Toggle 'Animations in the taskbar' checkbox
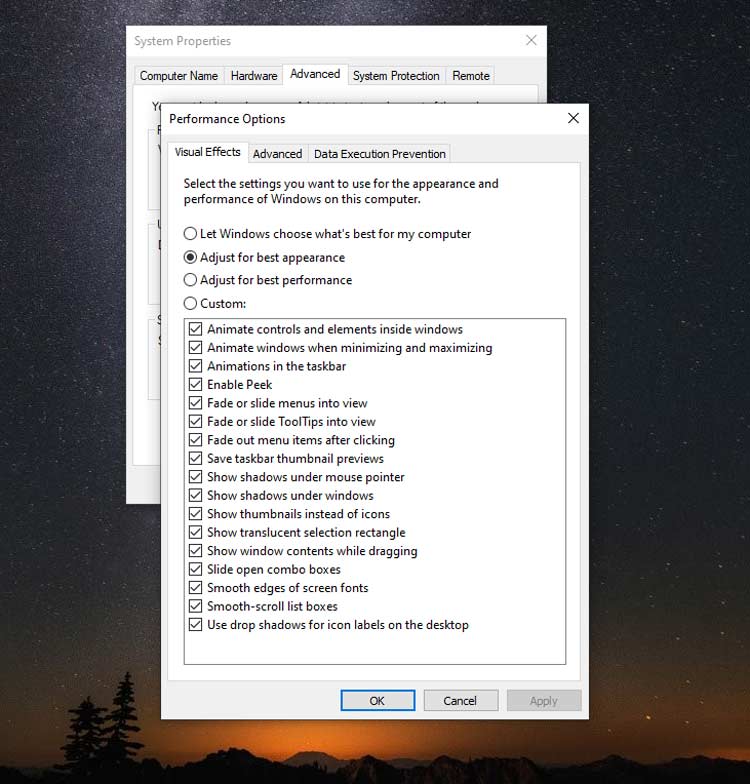Viewport: 750px width, 784px height. click(x=196, y=366)
